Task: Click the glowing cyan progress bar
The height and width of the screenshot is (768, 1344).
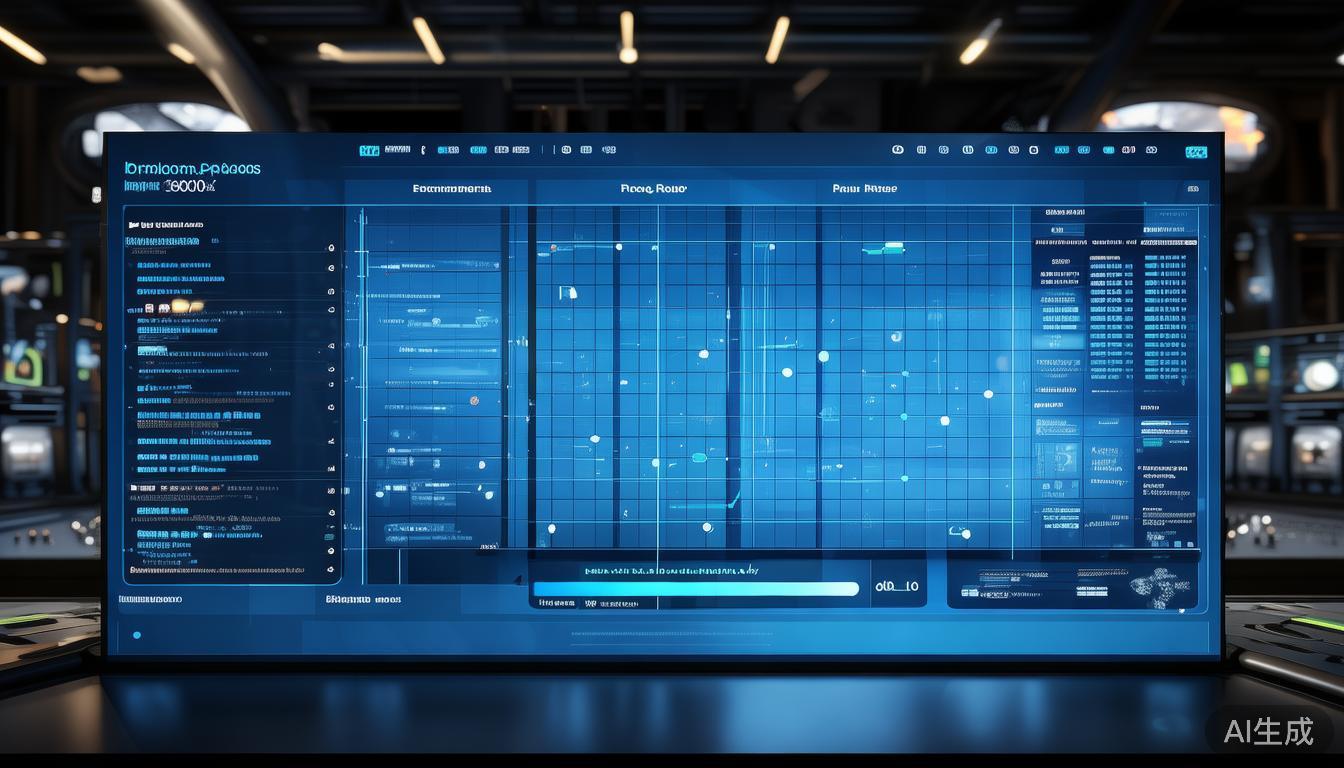Action: [696, 589]
